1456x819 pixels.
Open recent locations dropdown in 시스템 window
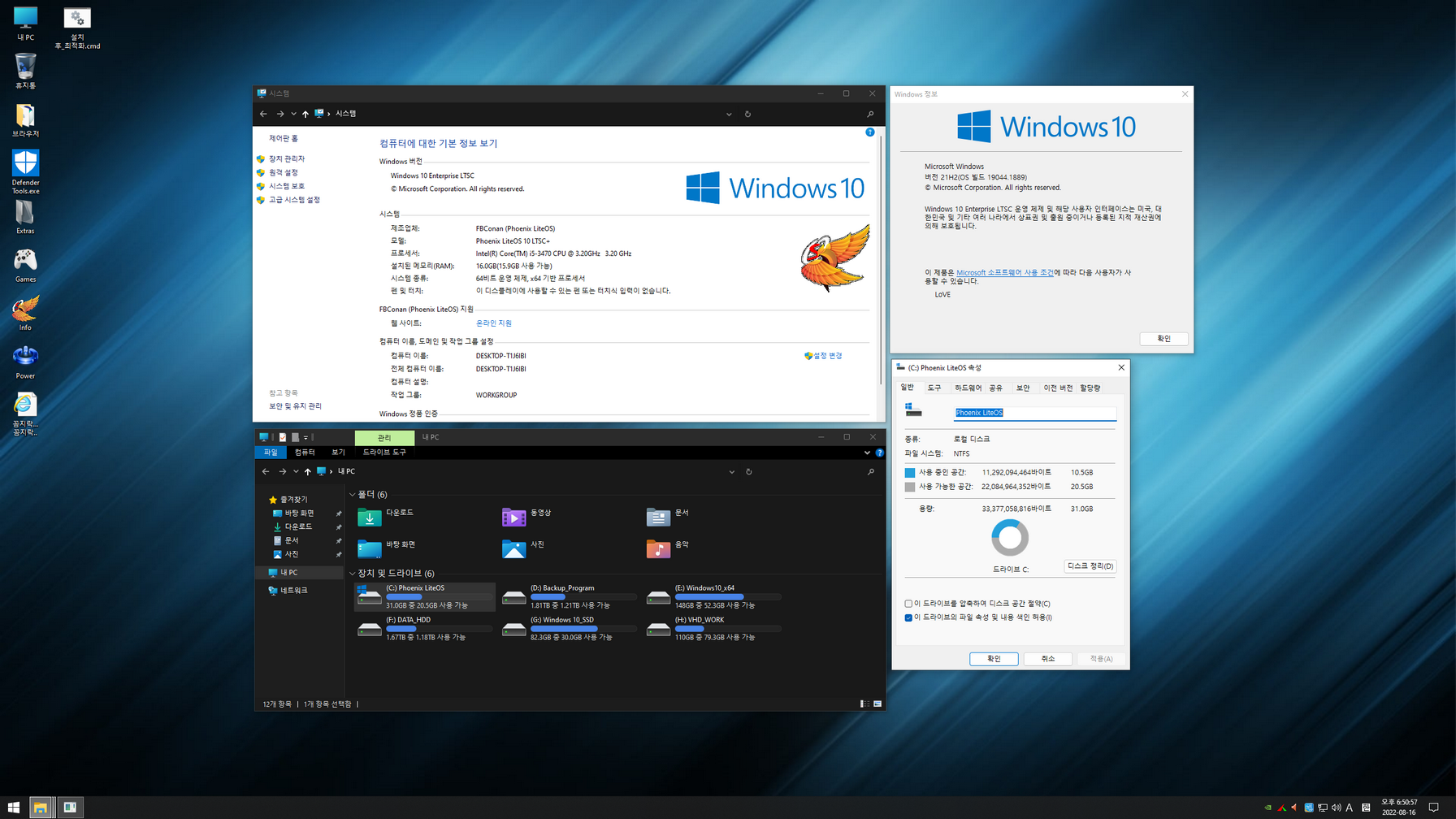pyautogui.click(x=293, y=114)
